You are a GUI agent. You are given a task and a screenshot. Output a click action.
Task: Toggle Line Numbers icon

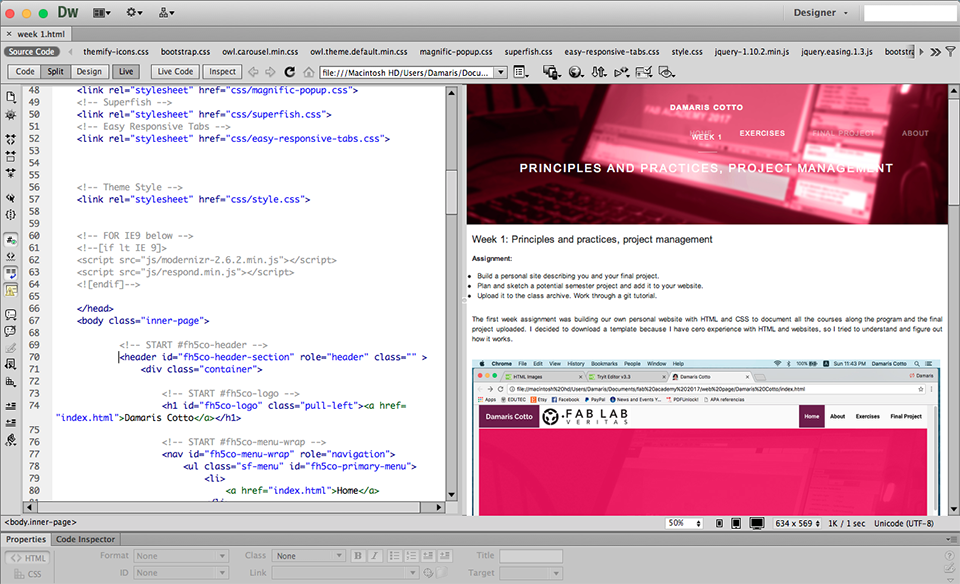click(x=11, y=239)
